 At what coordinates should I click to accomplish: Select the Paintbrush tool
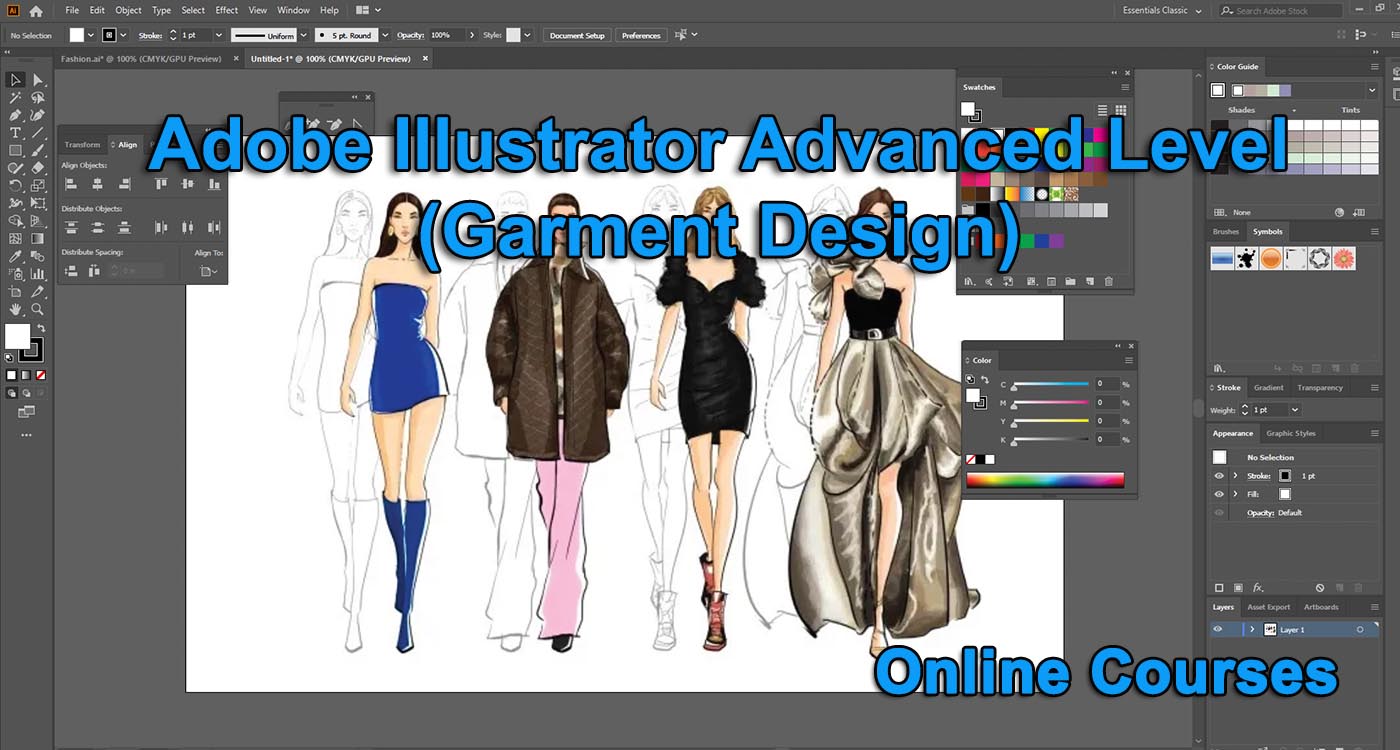click(37, 149)
